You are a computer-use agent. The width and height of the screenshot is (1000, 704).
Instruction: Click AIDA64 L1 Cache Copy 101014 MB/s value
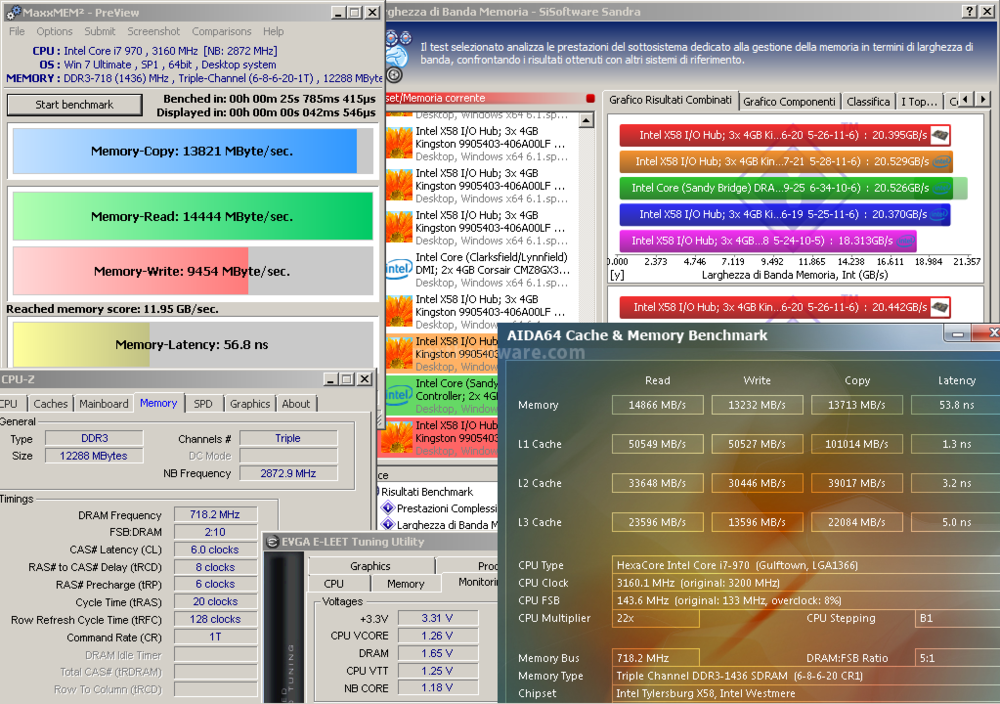[x=857, y=444]
